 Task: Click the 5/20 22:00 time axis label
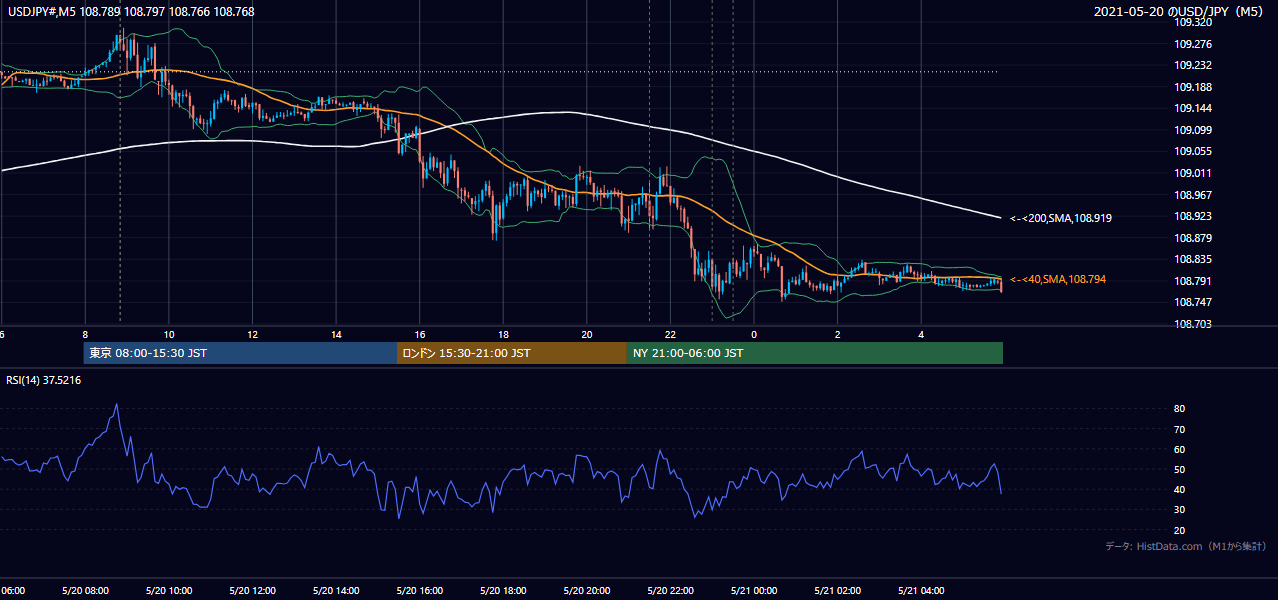coord(670,590)
